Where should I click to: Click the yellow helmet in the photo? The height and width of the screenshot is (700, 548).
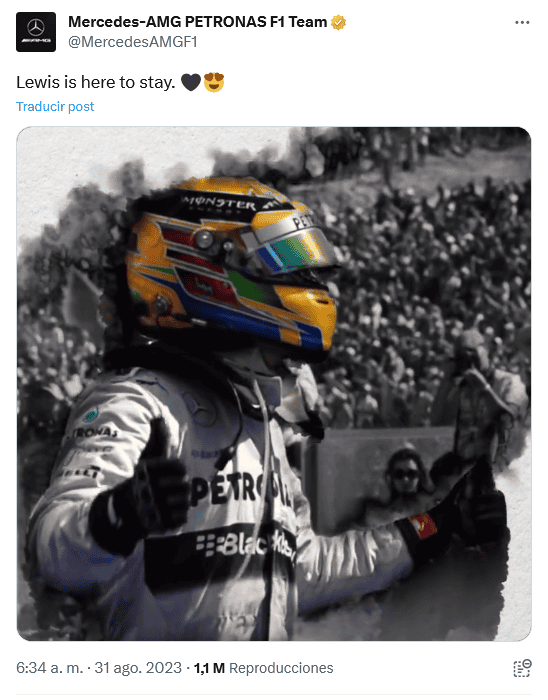(231, 263)
